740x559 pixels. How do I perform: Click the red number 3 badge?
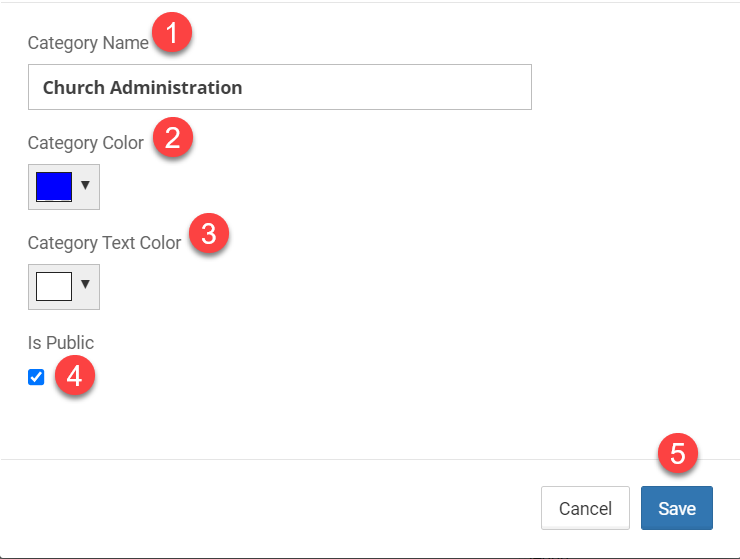point(208,235)
